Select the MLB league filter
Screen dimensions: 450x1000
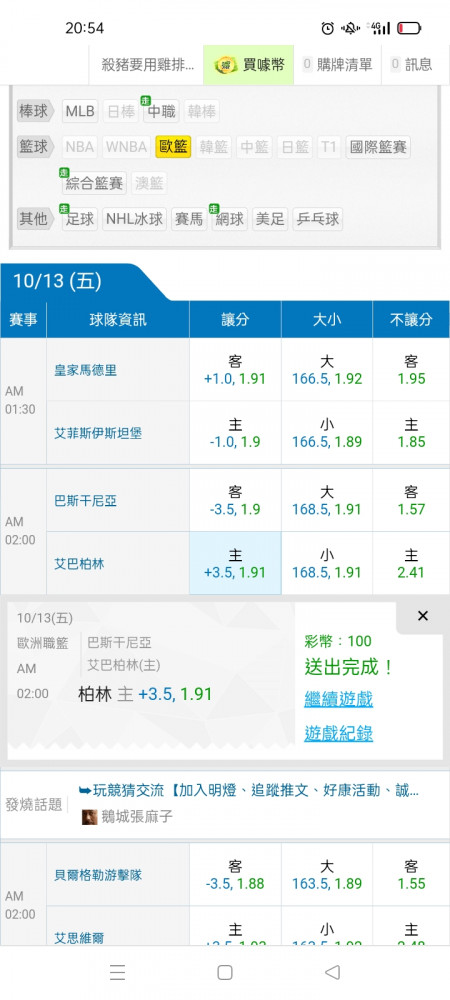tap(80, 112)
